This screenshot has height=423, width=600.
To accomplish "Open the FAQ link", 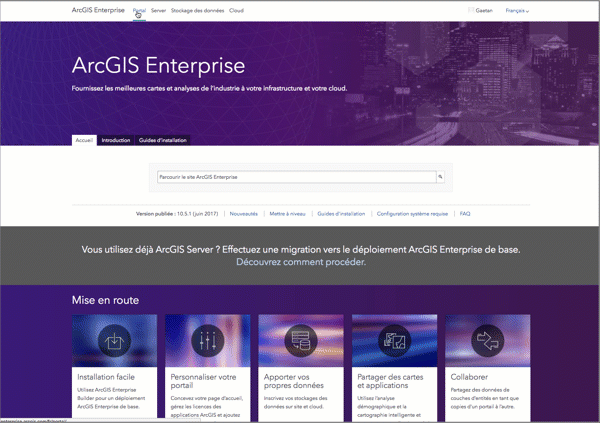I will click(x=465, y=214).
